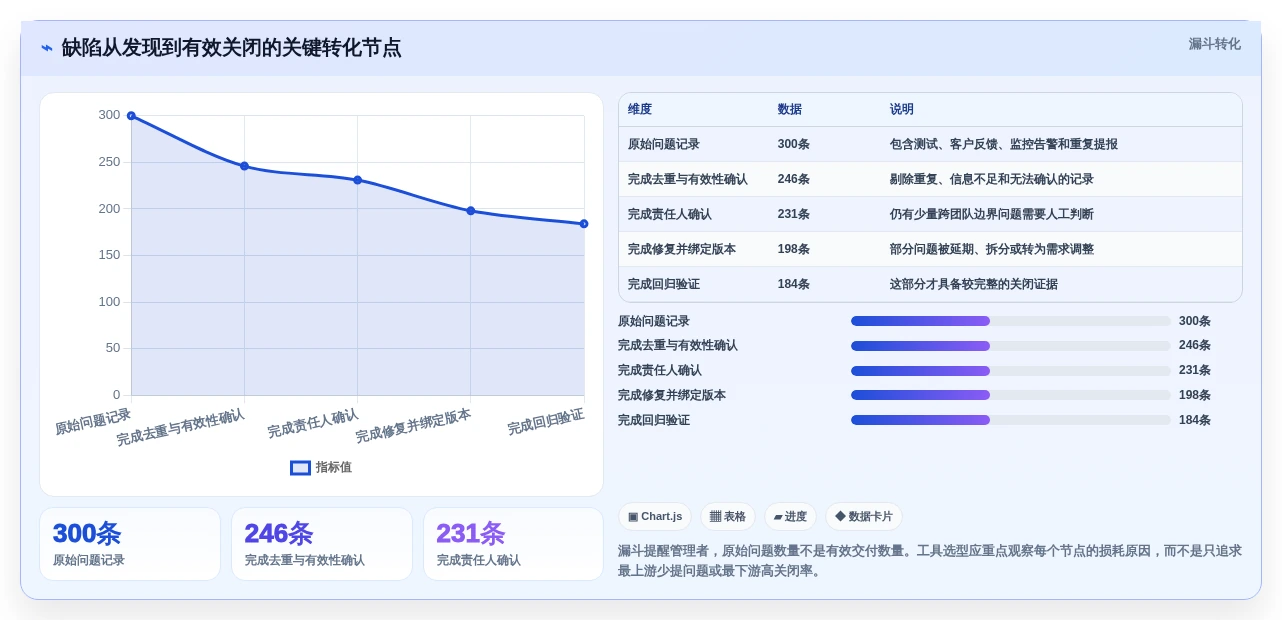The image size is (1282, 620).
Task: Click the 246条 table cell
Action: click(x=794, y=179)
